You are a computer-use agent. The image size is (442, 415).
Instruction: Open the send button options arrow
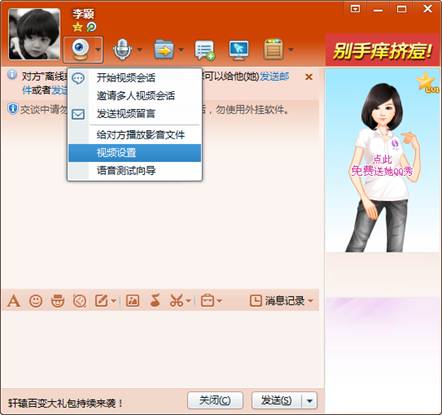[310, 401]
